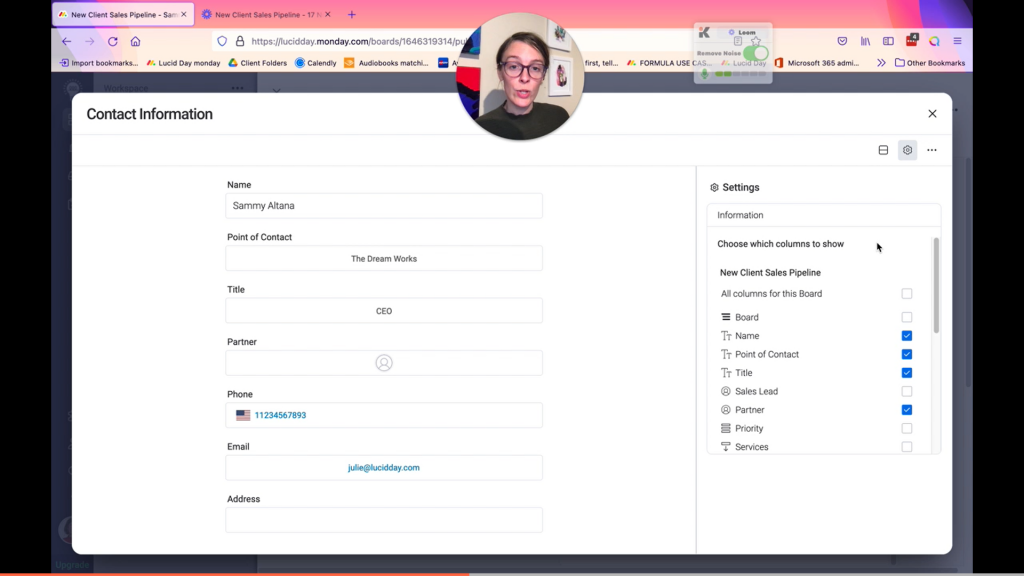Click the julie@lucidday.com email link
This screenshot has height=576, width=1024.
pyautogui.click(x=384, y=468)
